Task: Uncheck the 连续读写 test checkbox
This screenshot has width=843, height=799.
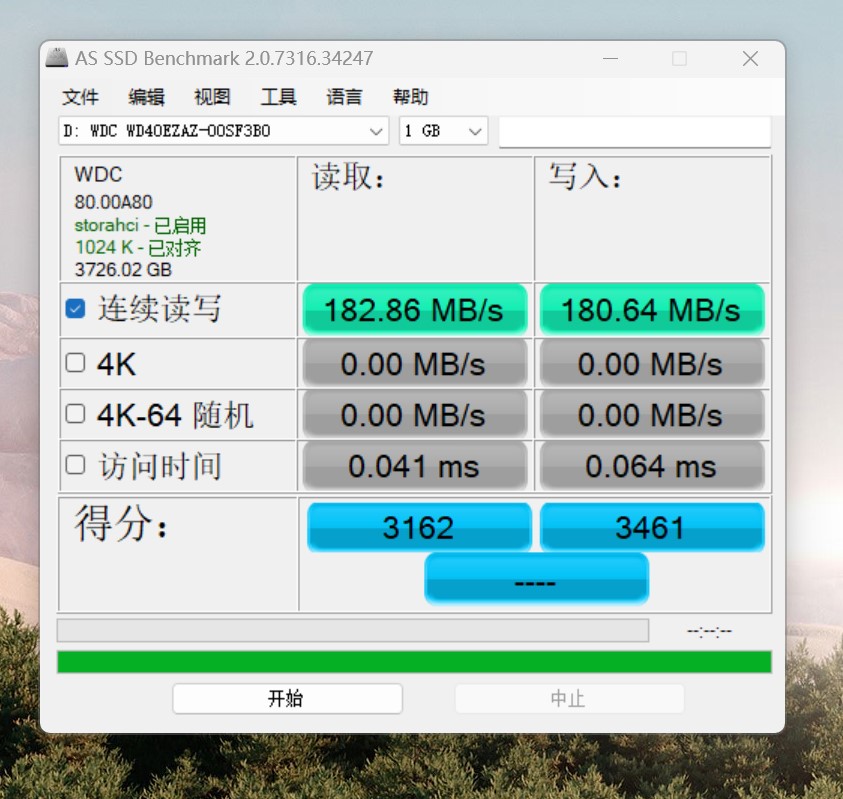Action: pos(75,309)
